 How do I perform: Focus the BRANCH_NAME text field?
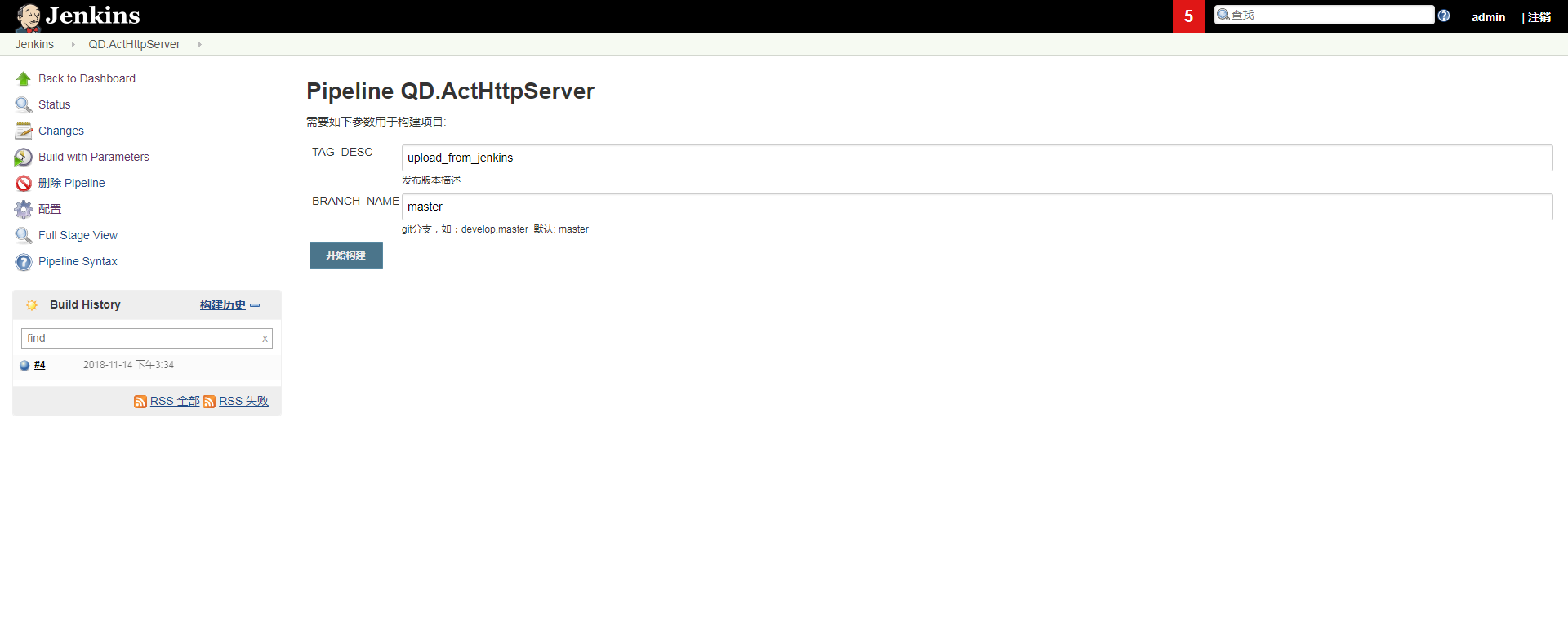tap(977, 207)
